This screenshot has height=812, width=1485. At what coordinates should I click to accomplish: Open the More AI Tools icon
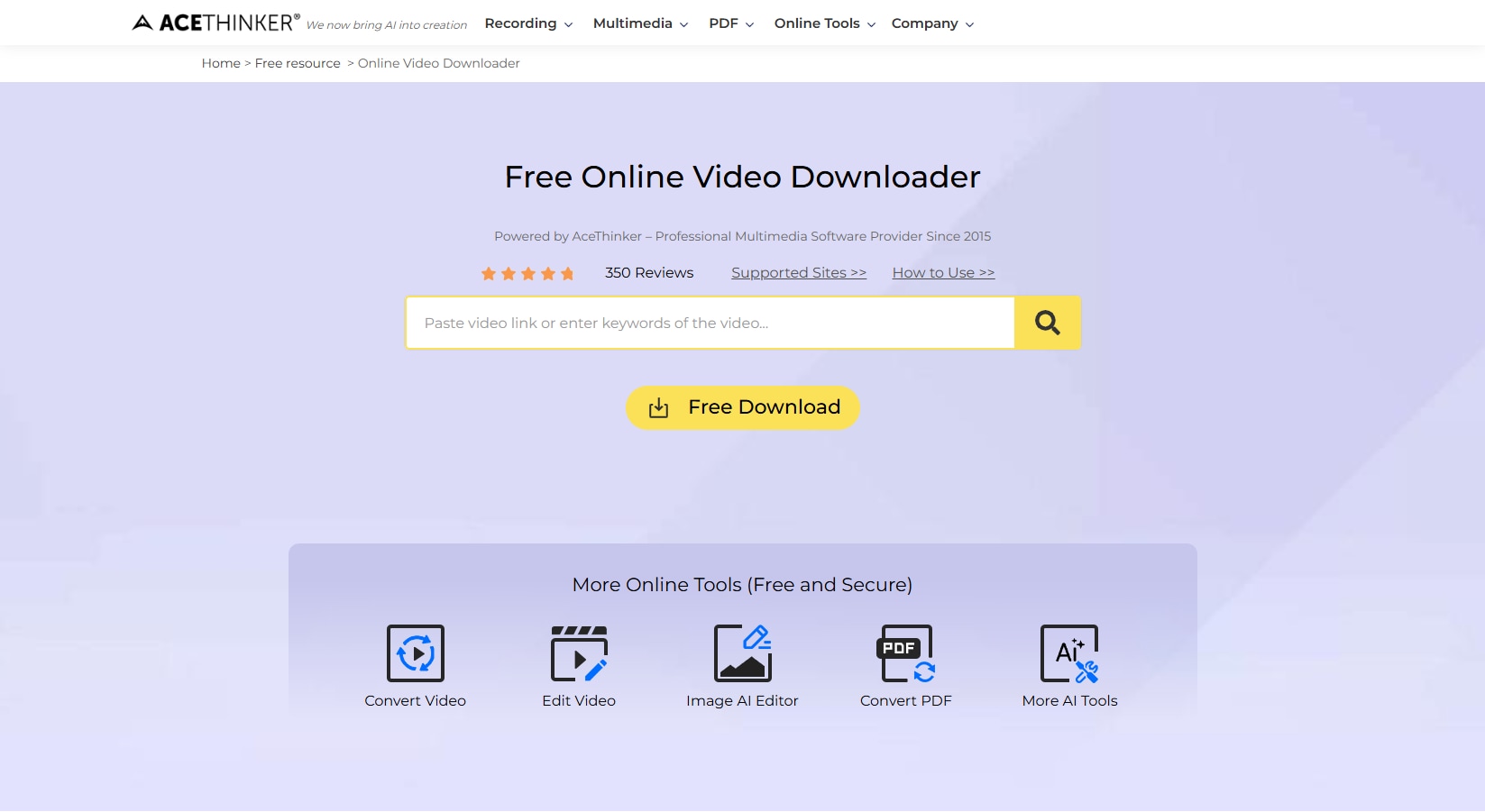1069,653
